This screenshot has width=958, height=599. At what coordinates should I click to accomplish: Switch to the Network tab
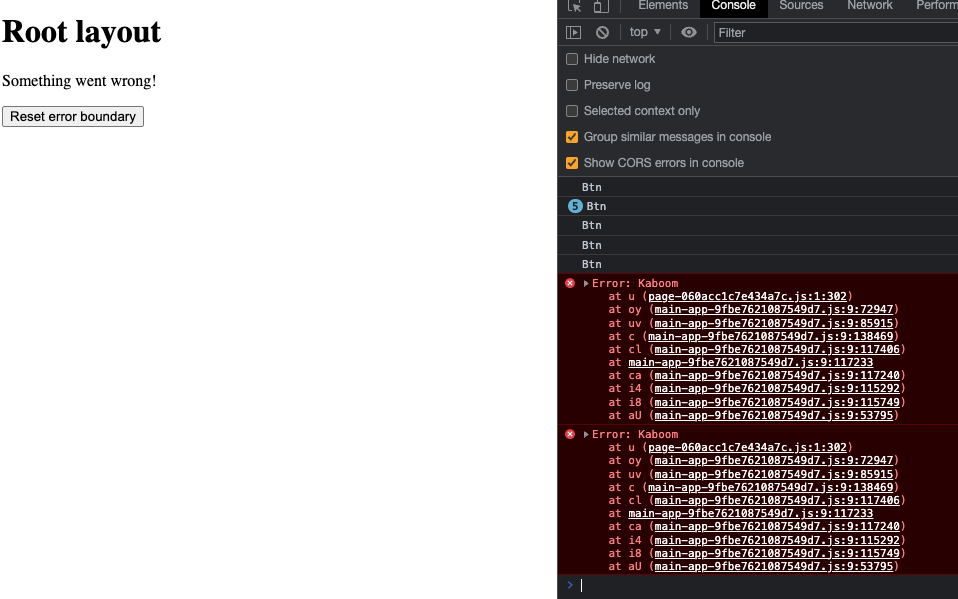pos(869,6)
